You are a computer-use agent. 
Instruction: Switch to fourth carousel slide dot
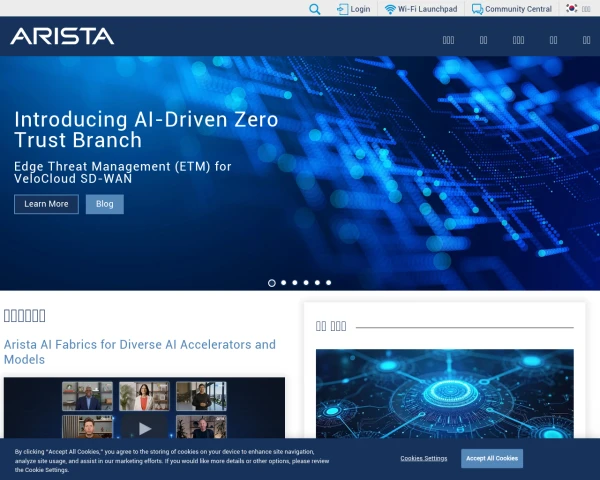[306, 282]
